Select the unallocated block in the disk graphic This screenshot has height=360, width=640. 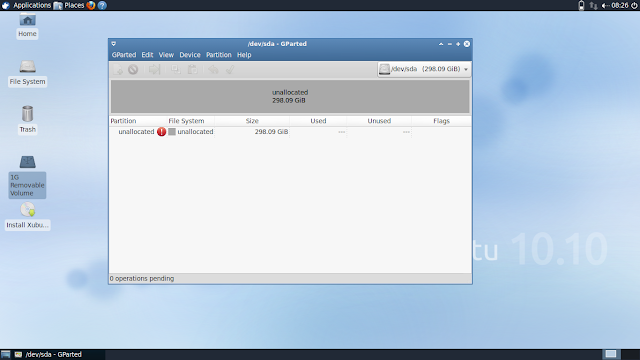coord(290,96)
